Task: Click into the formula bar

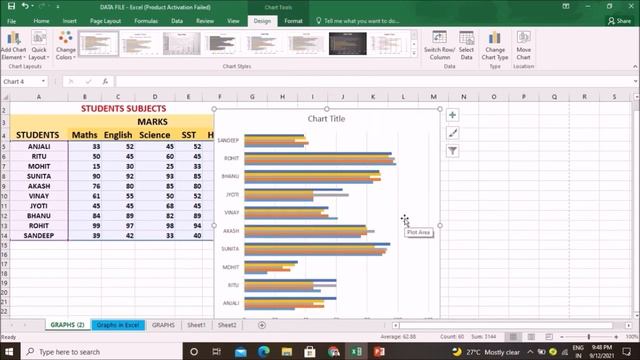Action: coord(373,81)
